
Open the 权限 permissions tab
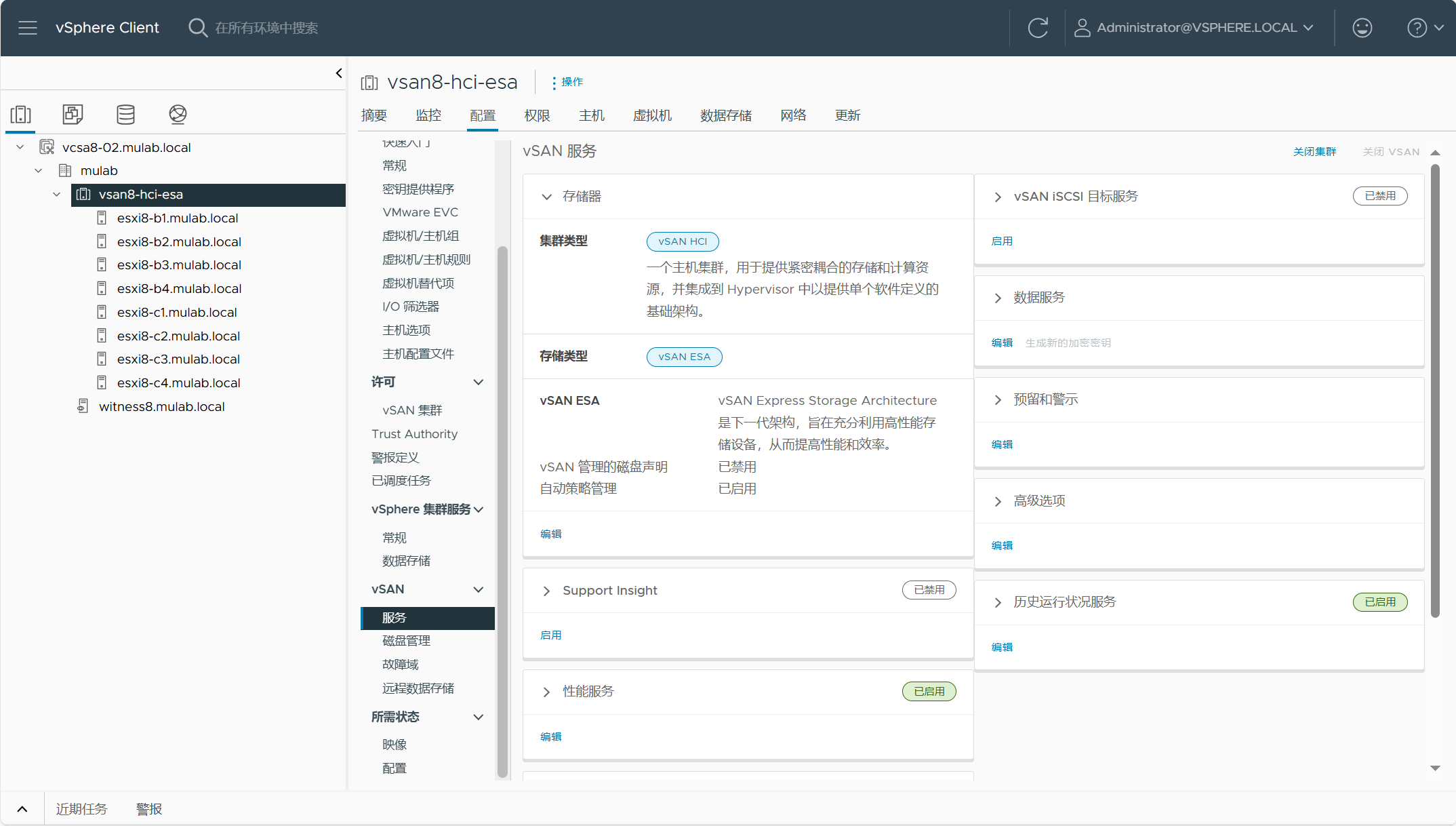coord(537,115)
